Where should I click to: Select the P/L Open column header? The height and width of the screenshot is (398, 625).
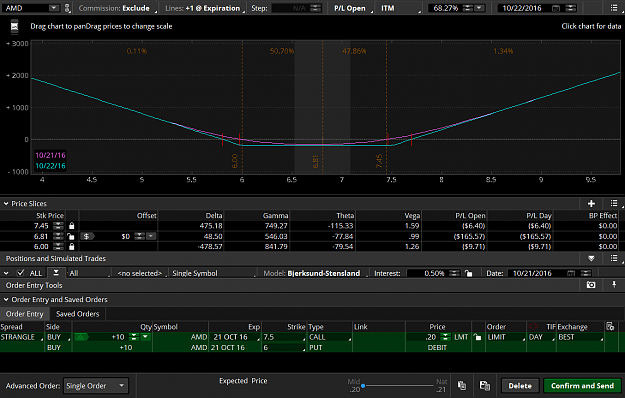pos(470,216)
